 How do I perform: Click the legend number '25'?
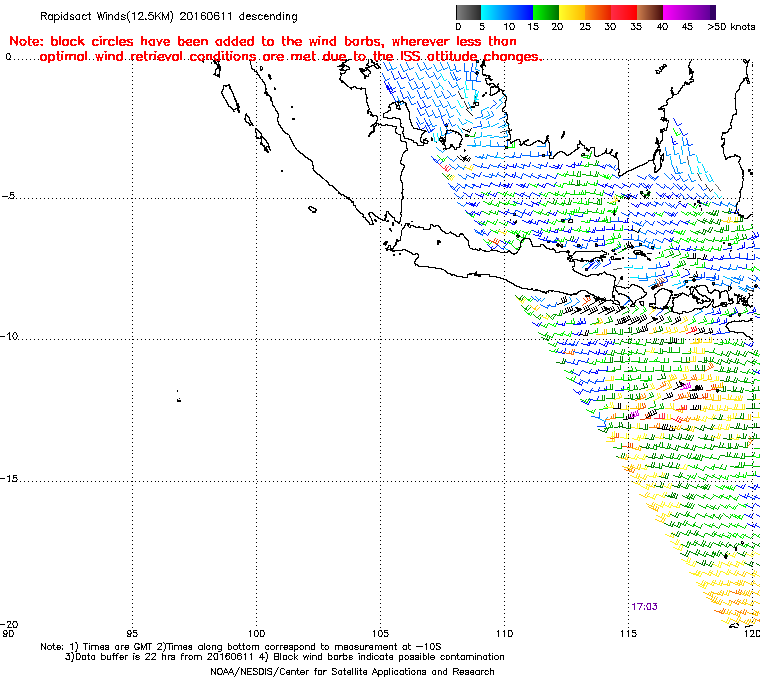[585, 27]
